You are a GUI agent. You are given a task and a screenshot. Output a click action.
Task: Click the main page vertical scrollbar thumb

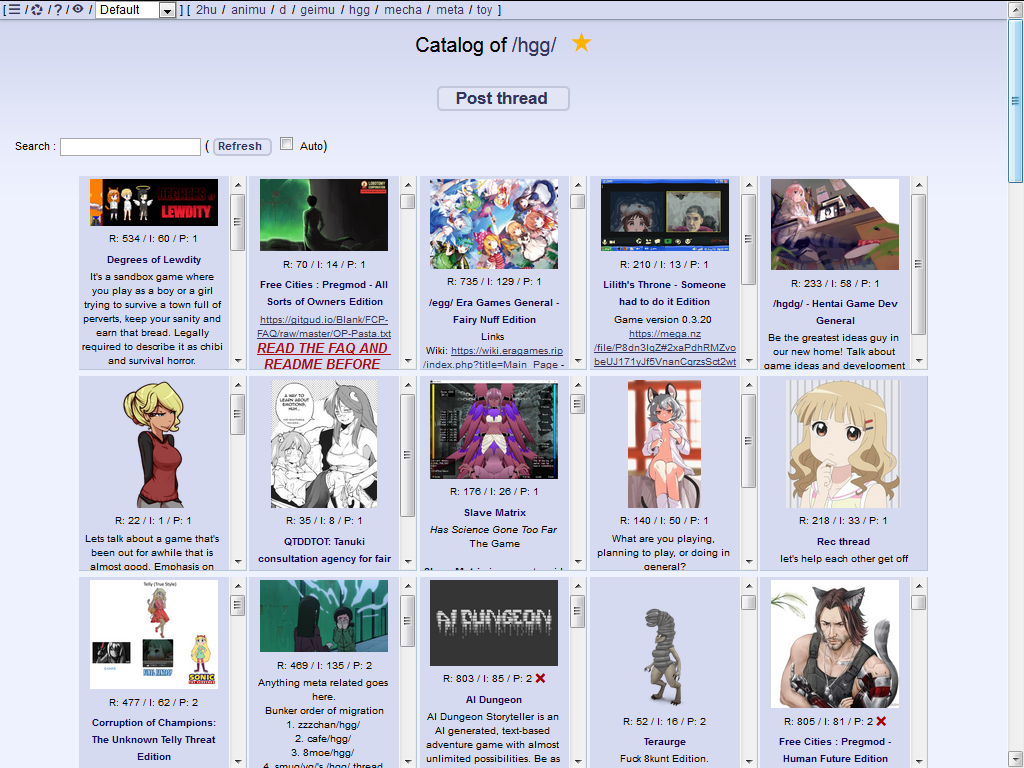pos(1015,100)
